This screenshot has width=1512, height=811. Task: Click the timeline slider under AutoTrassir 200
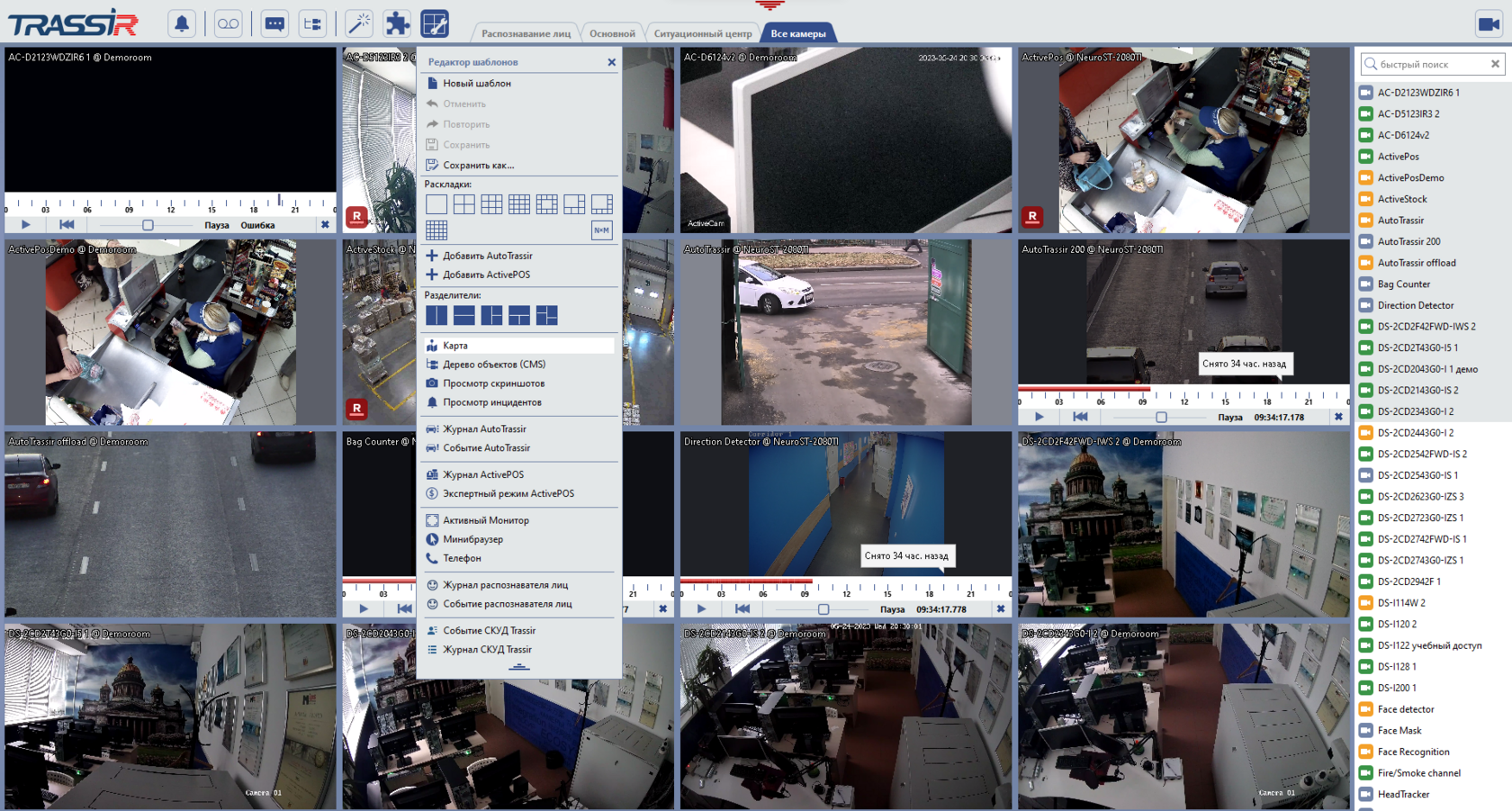pyautogui.click(x=1161, y=417)
